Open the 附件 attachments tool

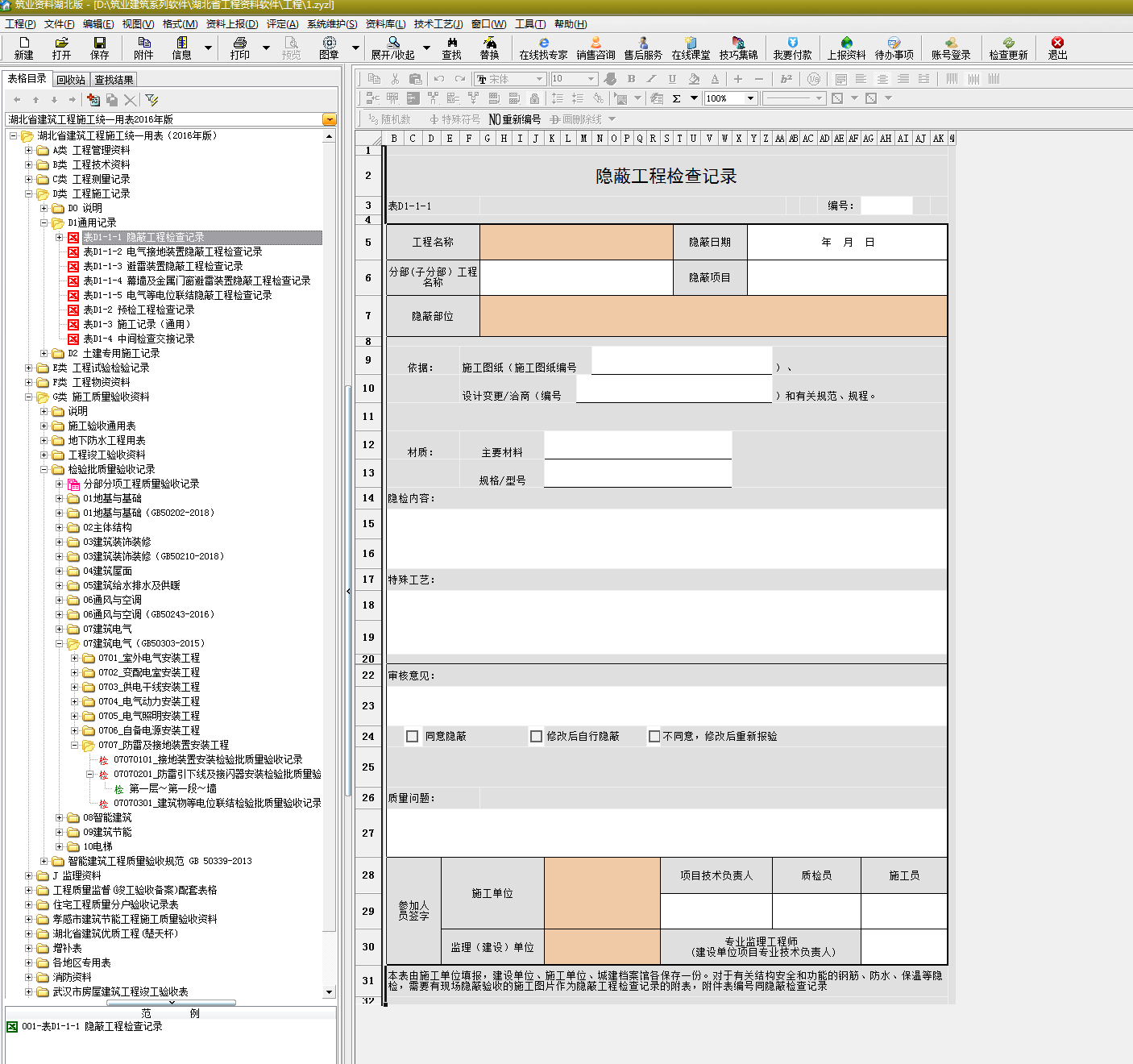(144, 48)
